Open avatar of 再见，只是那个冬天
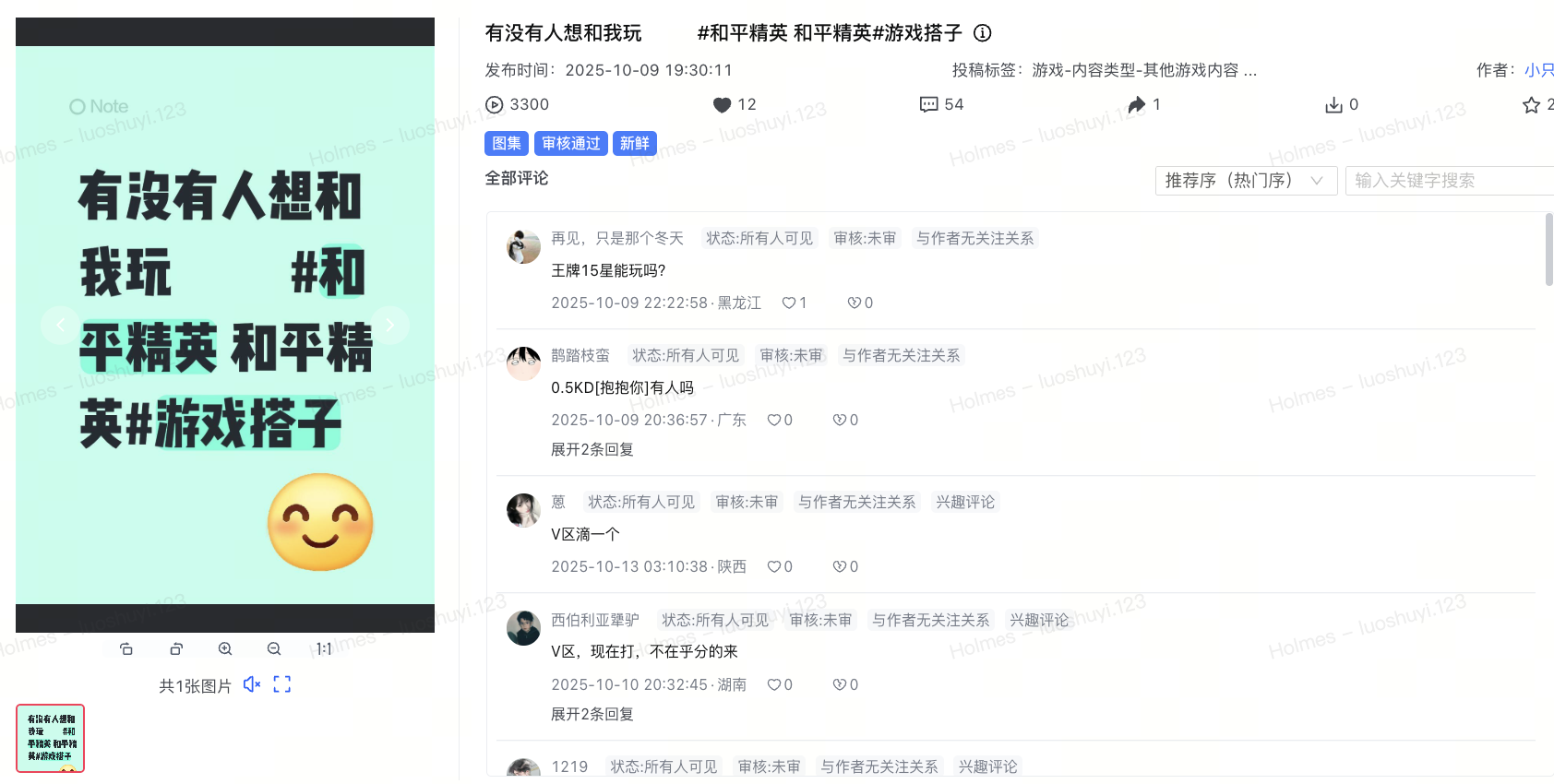Image resolution: width=1554 pixels, height=784 pixels. click(x=523, y=247)
